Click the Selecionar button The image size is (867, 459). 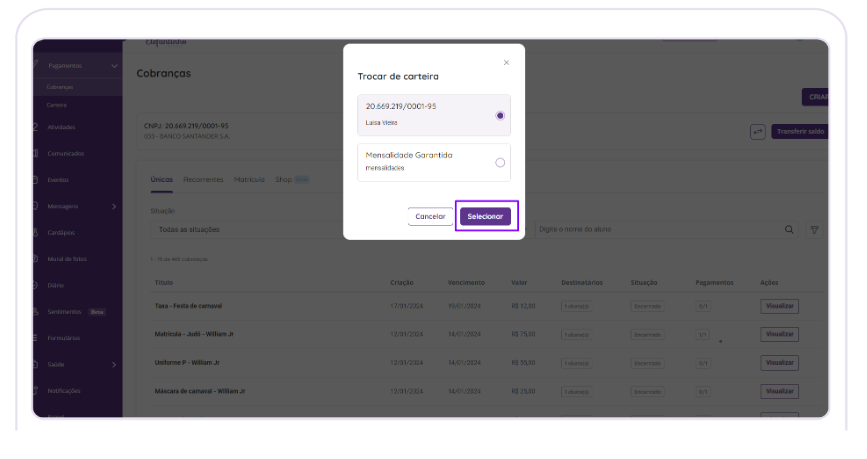[486, 216]
